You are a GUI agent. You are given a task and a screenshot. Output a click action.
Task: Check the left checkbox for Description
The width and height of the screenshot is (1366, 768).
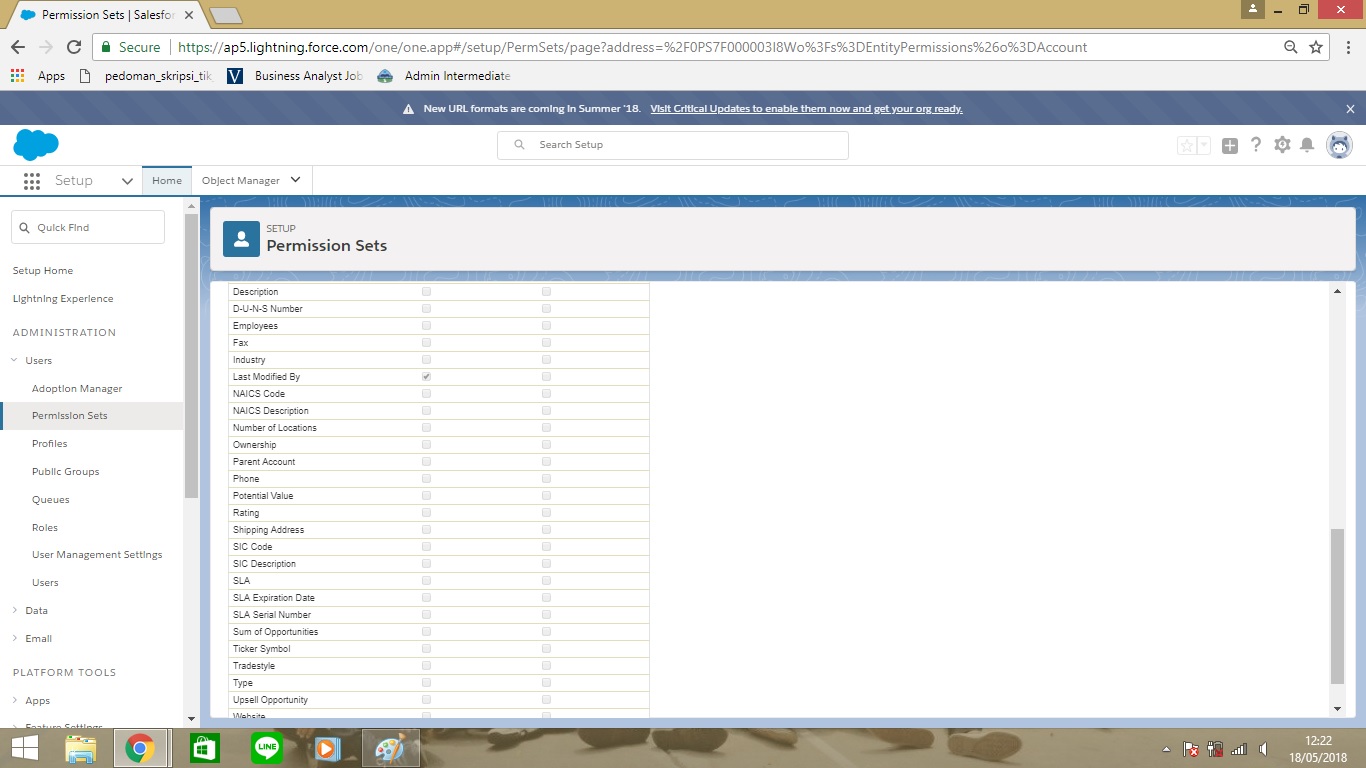pyautogui.click(x=427, y=292)
